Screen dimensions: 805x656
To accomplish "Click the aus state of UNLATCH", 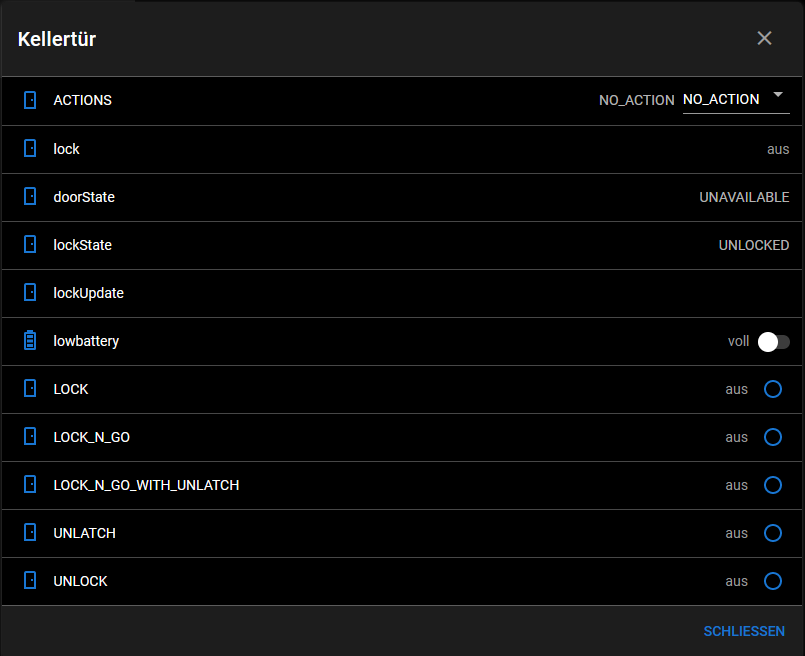I will 737,534.
